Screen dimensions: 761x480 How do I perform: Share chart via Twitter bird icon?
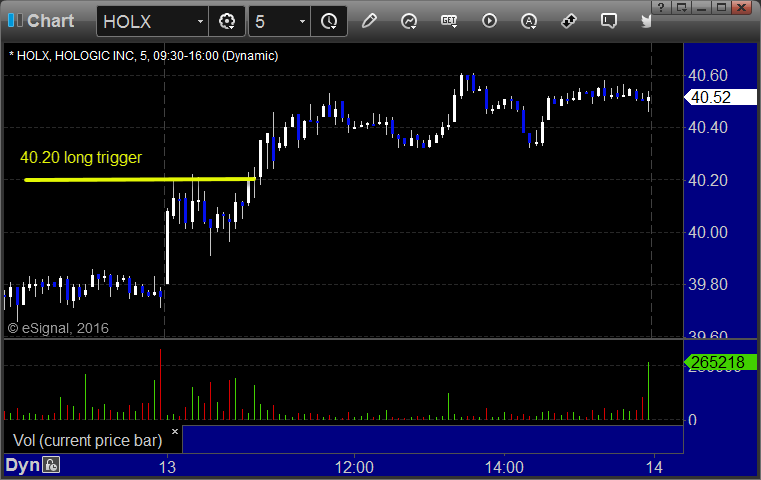(646, 21)
